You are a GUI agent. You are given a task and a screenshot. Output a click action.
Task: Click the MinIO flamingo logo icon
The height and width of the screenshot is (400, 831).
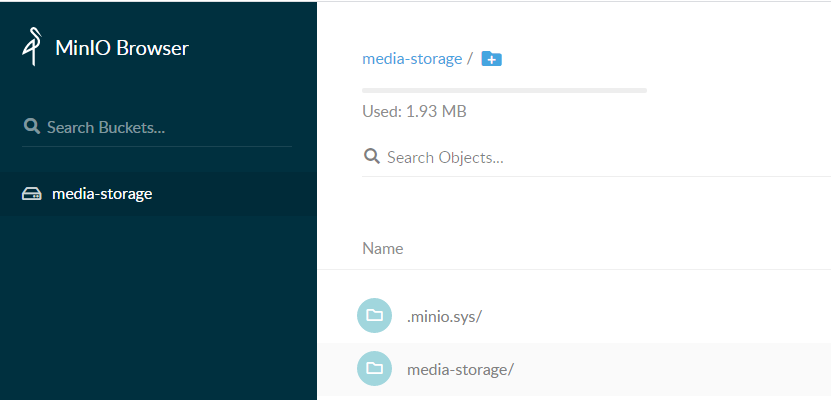31,47
